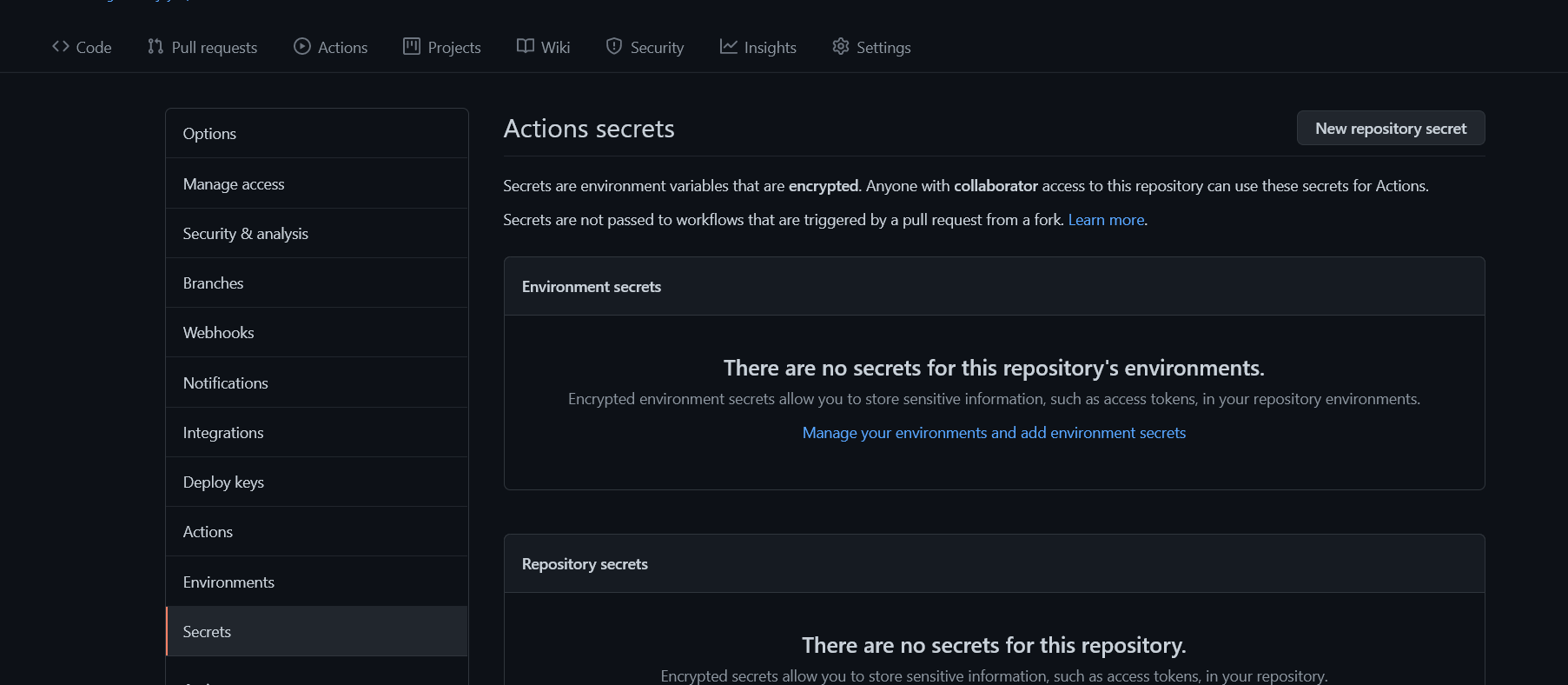Screen dimensions: 1568x685
Task: Go to Deploy keys settings
Action: pyautogui.click(x=317, y=482)
